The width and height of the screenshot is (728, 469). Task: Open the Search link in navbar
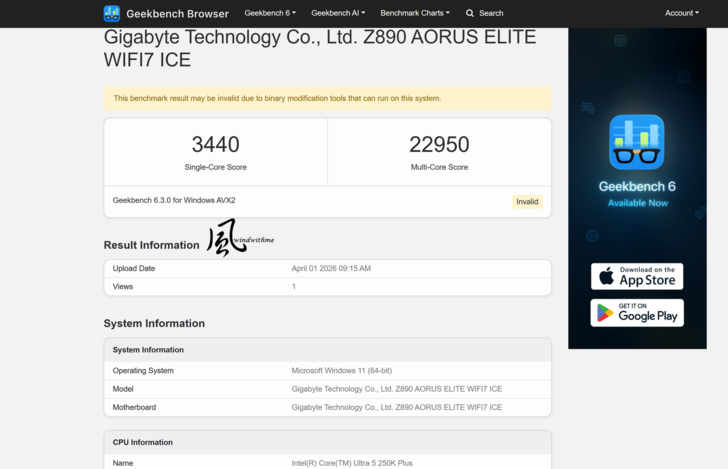coord(485,13)
